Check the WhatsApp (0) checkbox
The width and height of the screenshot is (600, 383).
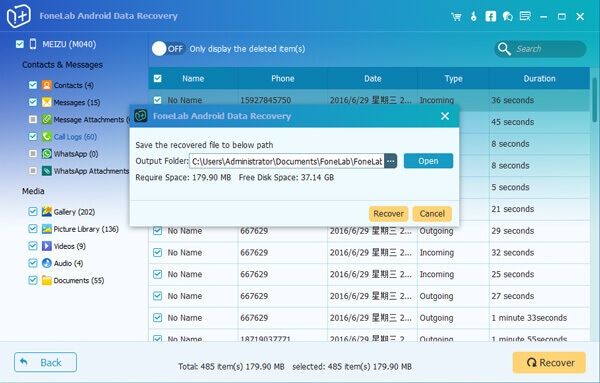[x=33, y=154]
